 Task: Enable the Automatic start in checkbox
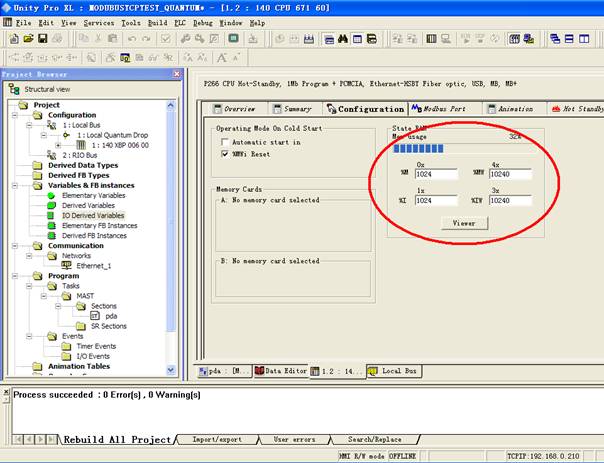225,143
